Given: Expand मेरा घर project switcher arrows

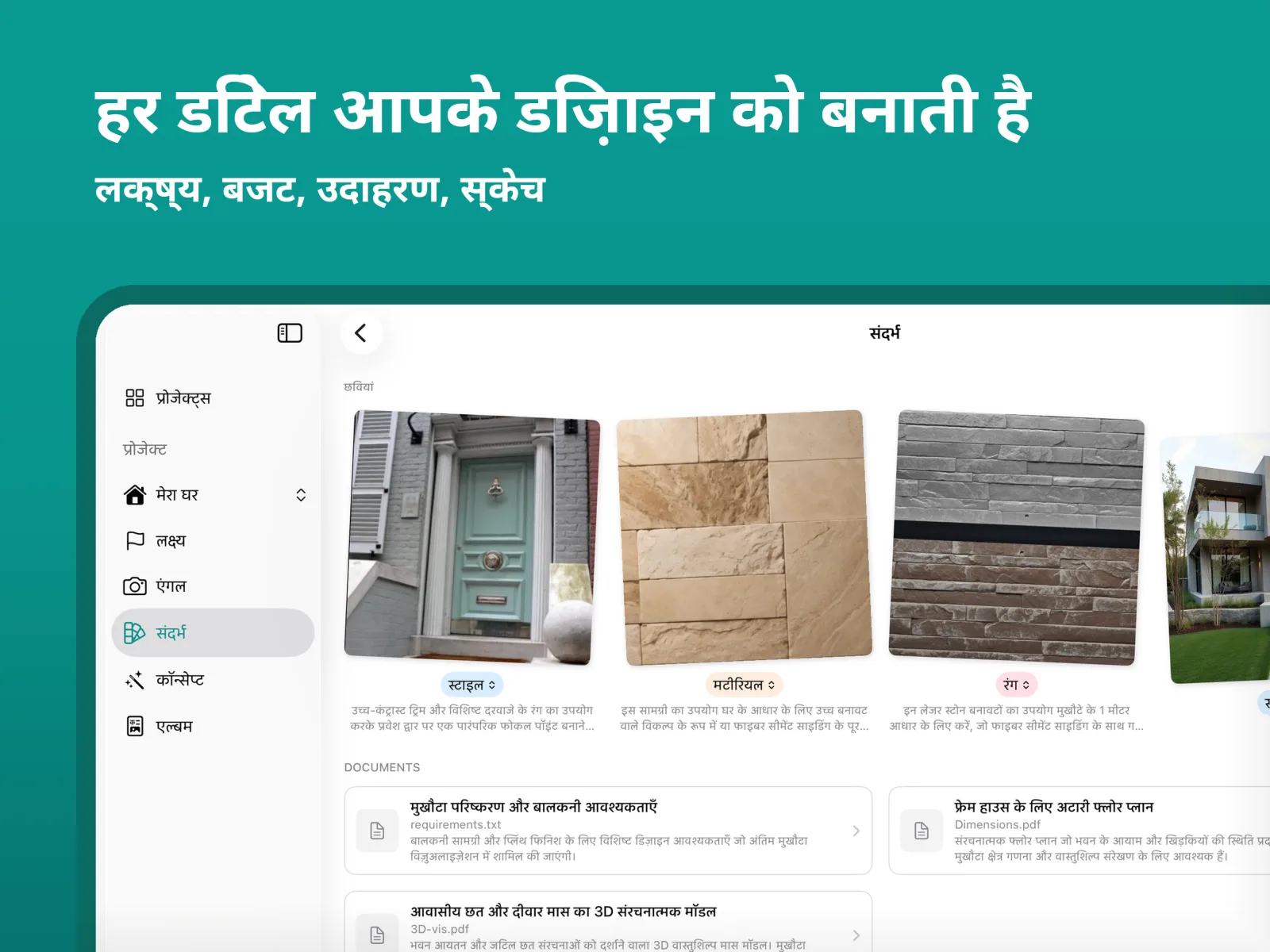Looking at the screenshot, I should click(301, 495).
